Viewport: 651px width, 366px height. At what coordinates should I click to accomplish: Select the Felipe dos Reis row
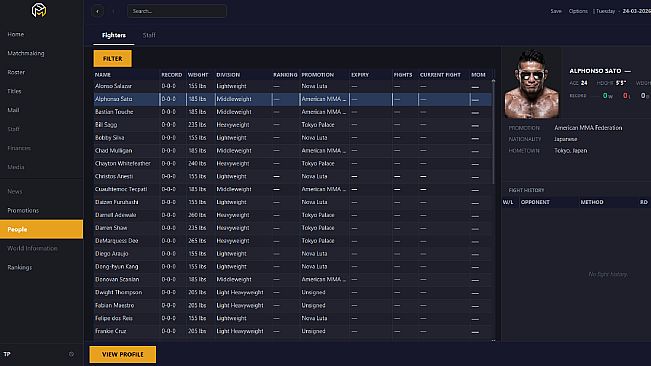tap(293, 318)
